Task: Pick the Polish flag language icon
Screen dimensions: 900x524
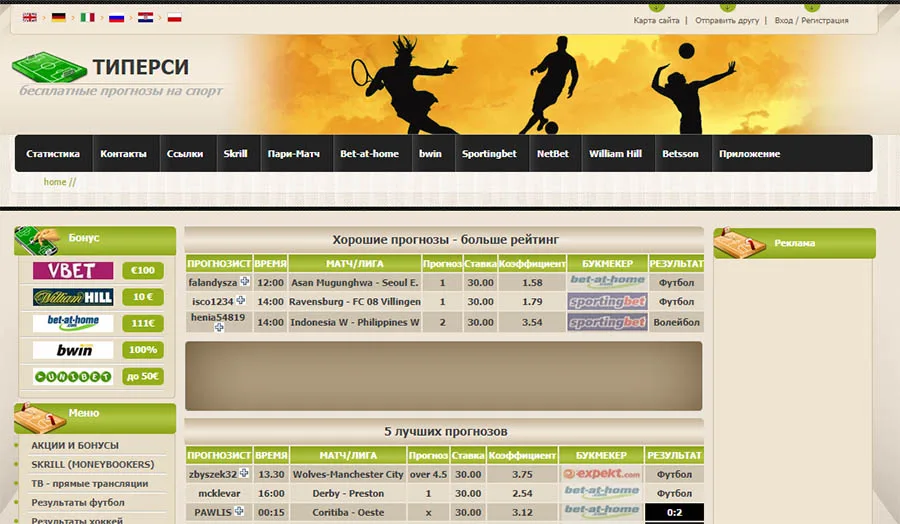Action: (174, 17)
